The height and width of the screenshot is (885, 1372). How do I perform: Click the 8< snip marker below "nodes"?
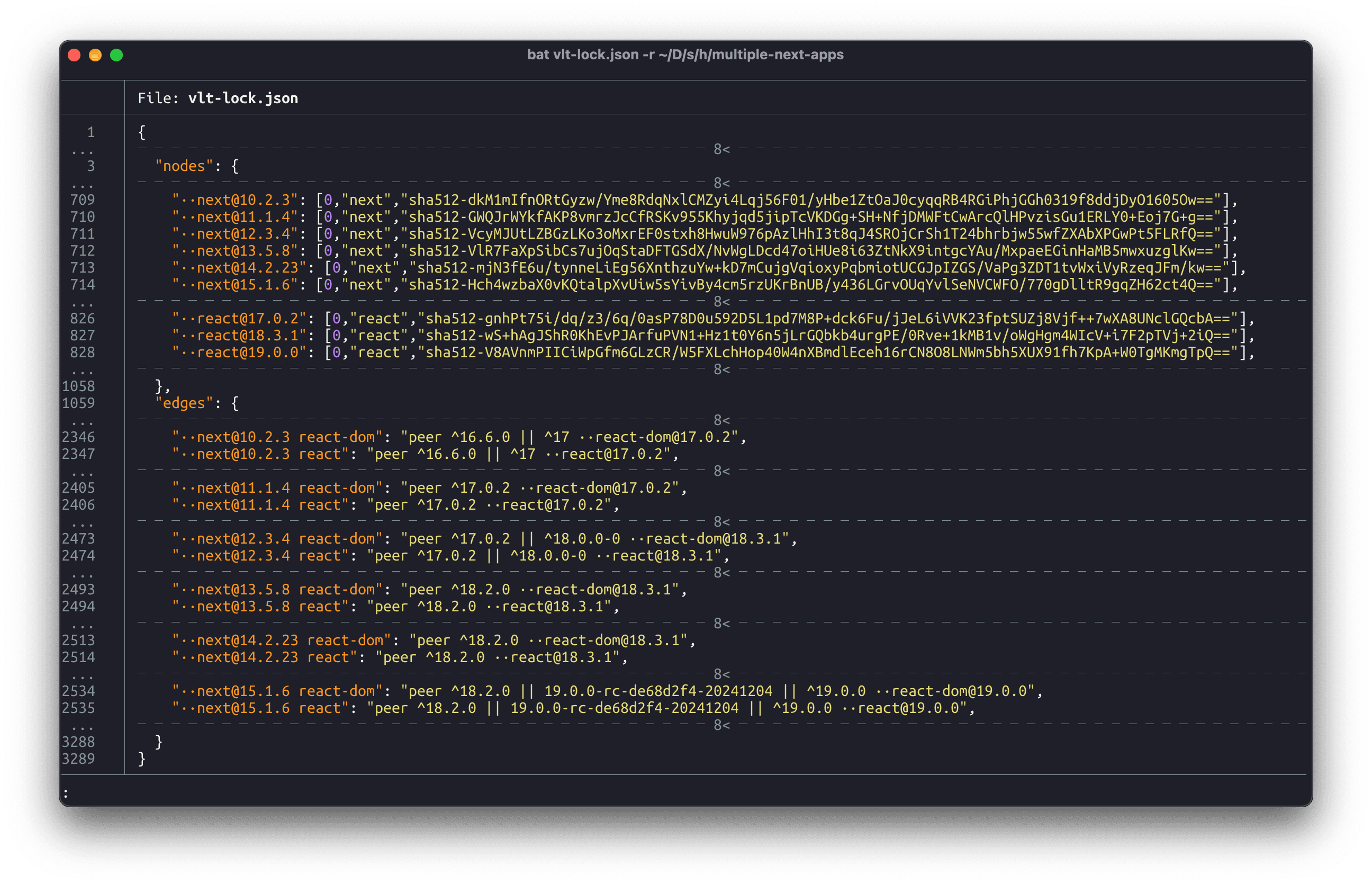720,183
